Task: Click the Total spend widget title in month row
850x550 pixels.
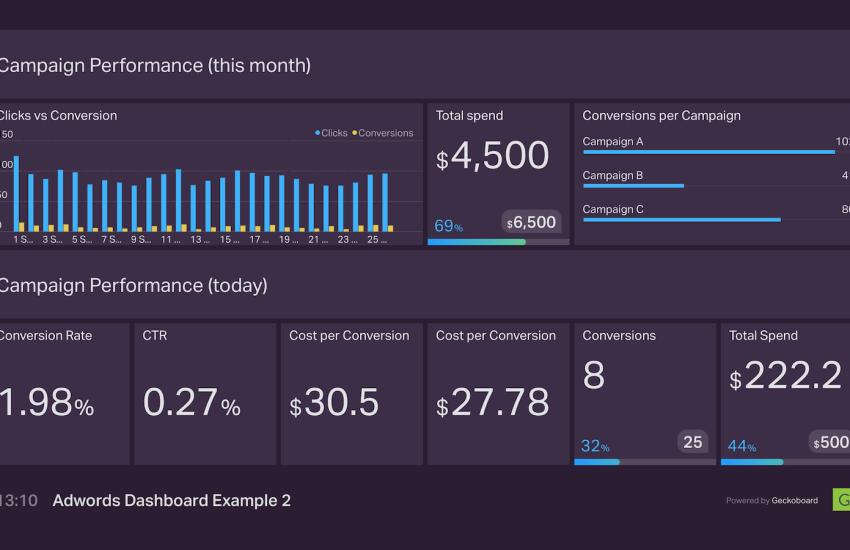Action: coord(469,115)
